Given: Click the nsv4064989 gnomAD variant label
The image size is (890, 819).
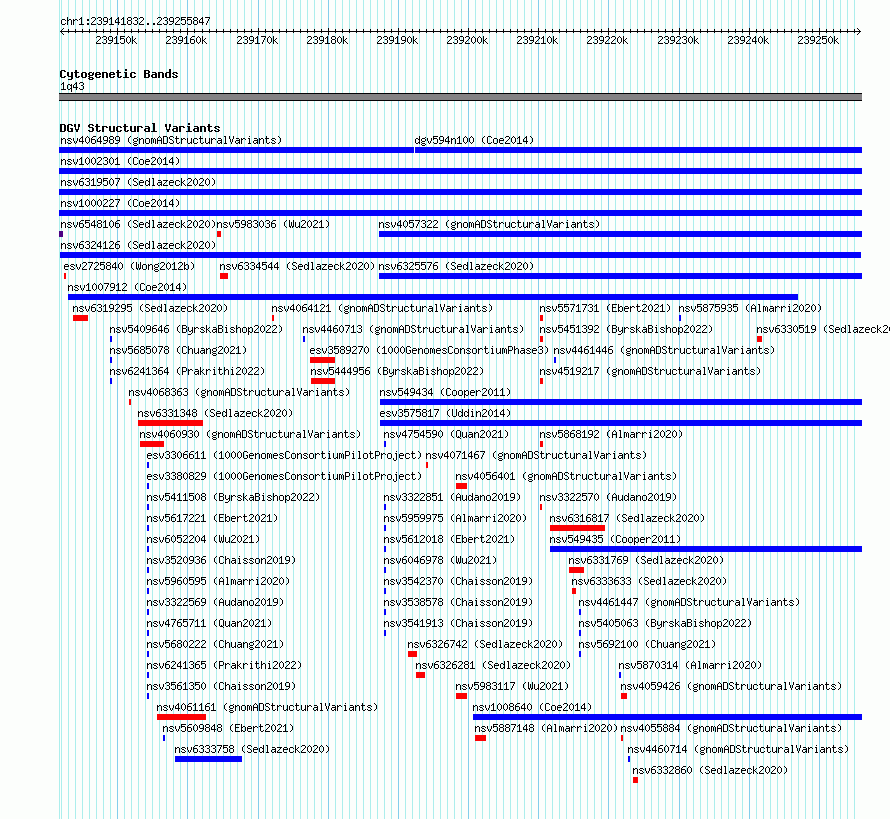Looking at the screenshot, I should 171,140.
